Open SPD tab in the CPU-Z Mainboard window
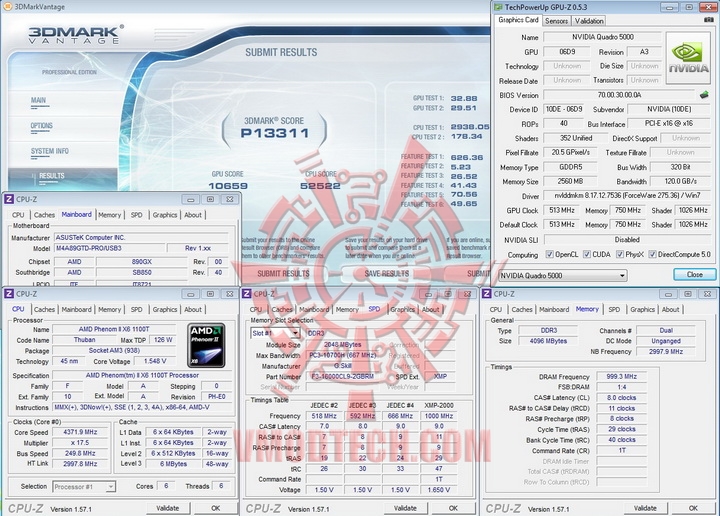The height and width of the screenshot is (516, 720). tap(136, 215)
